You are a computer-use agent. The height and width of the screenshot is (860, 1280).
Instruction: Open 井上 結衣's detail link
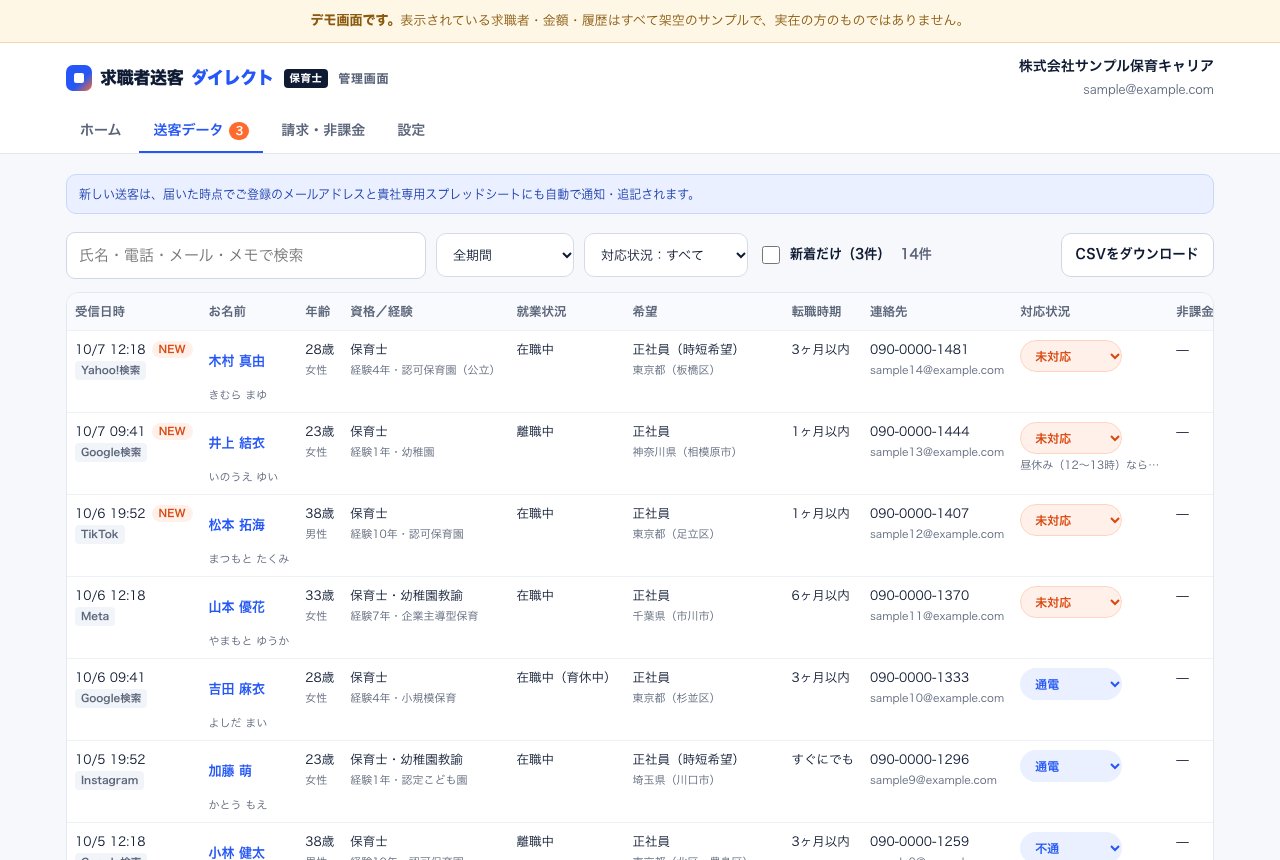[237, 443]
